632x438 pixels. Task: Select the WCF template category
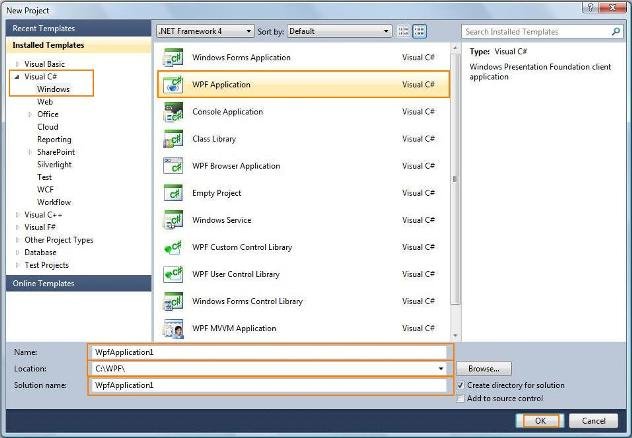45,190
